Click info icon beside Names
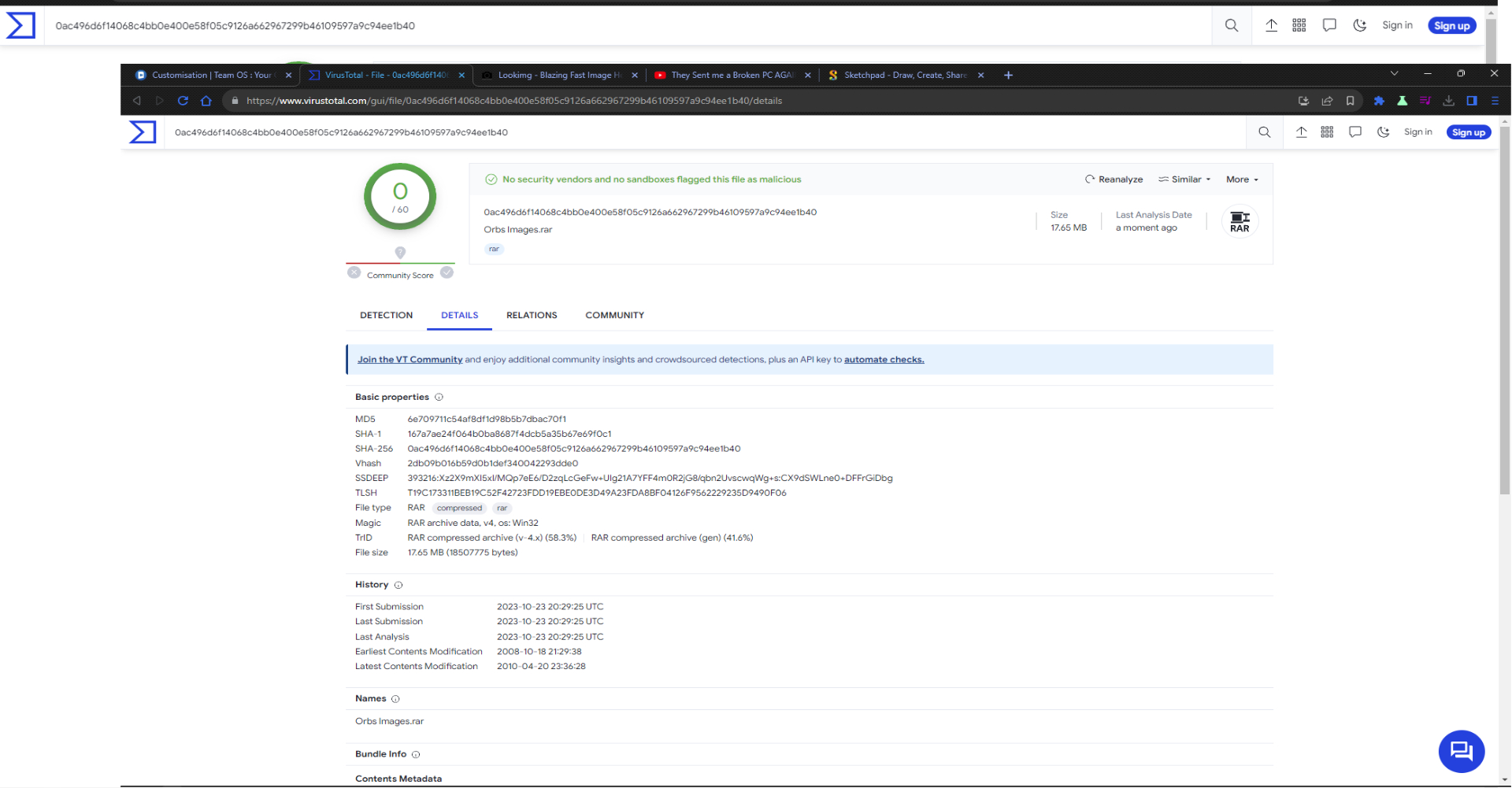The width and height of the screenshot is (1512, 788). tap(396, 699)
